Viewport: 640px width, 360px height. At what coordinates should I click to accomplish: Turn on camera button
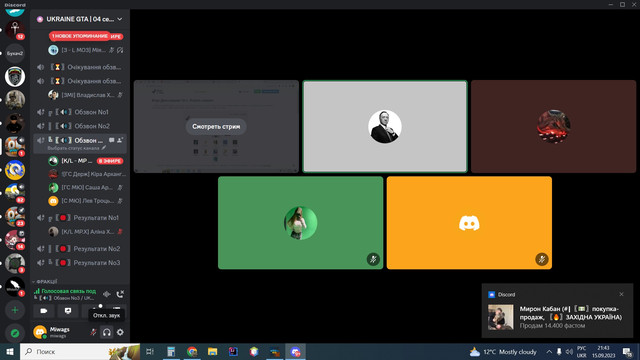click(44, 311)
